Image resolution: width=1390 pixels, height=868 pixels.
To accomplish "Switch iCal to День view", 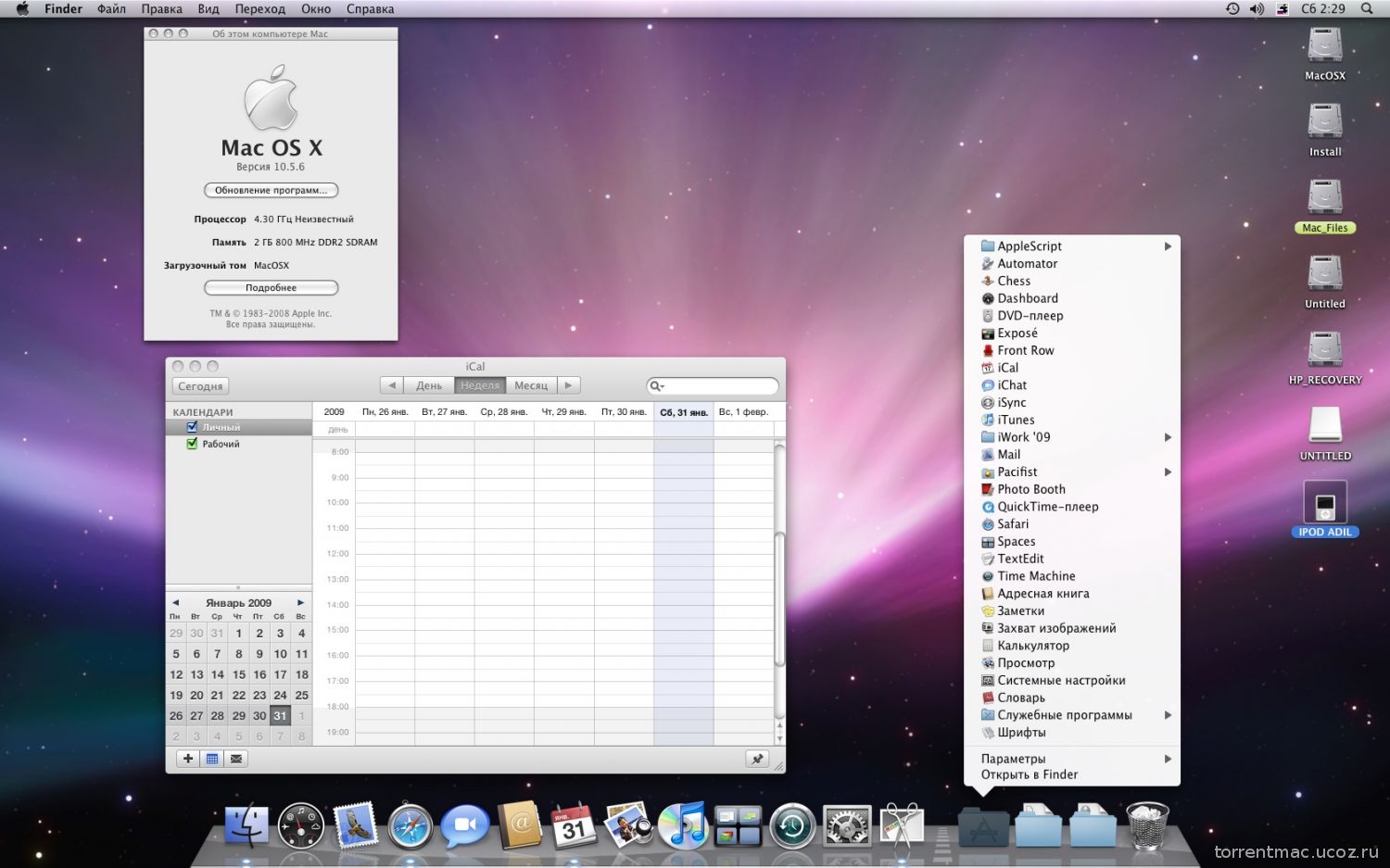I will [x=429, y=385].
